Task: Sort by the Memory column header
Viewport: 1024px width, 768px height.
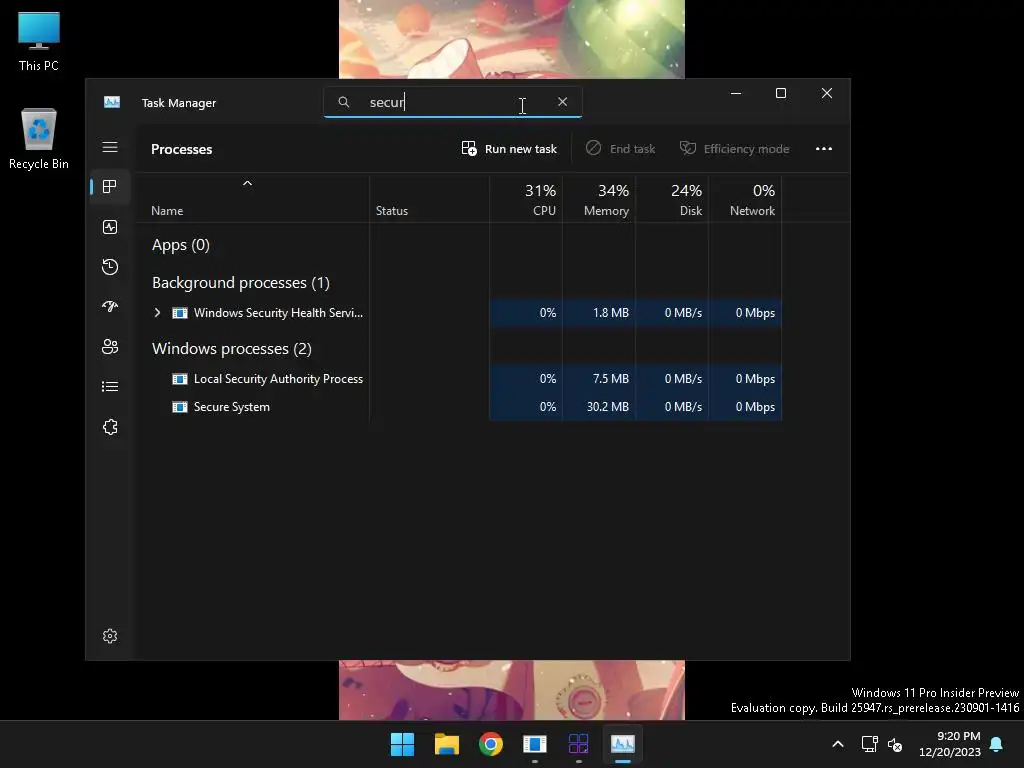Action: pos(600,200)
